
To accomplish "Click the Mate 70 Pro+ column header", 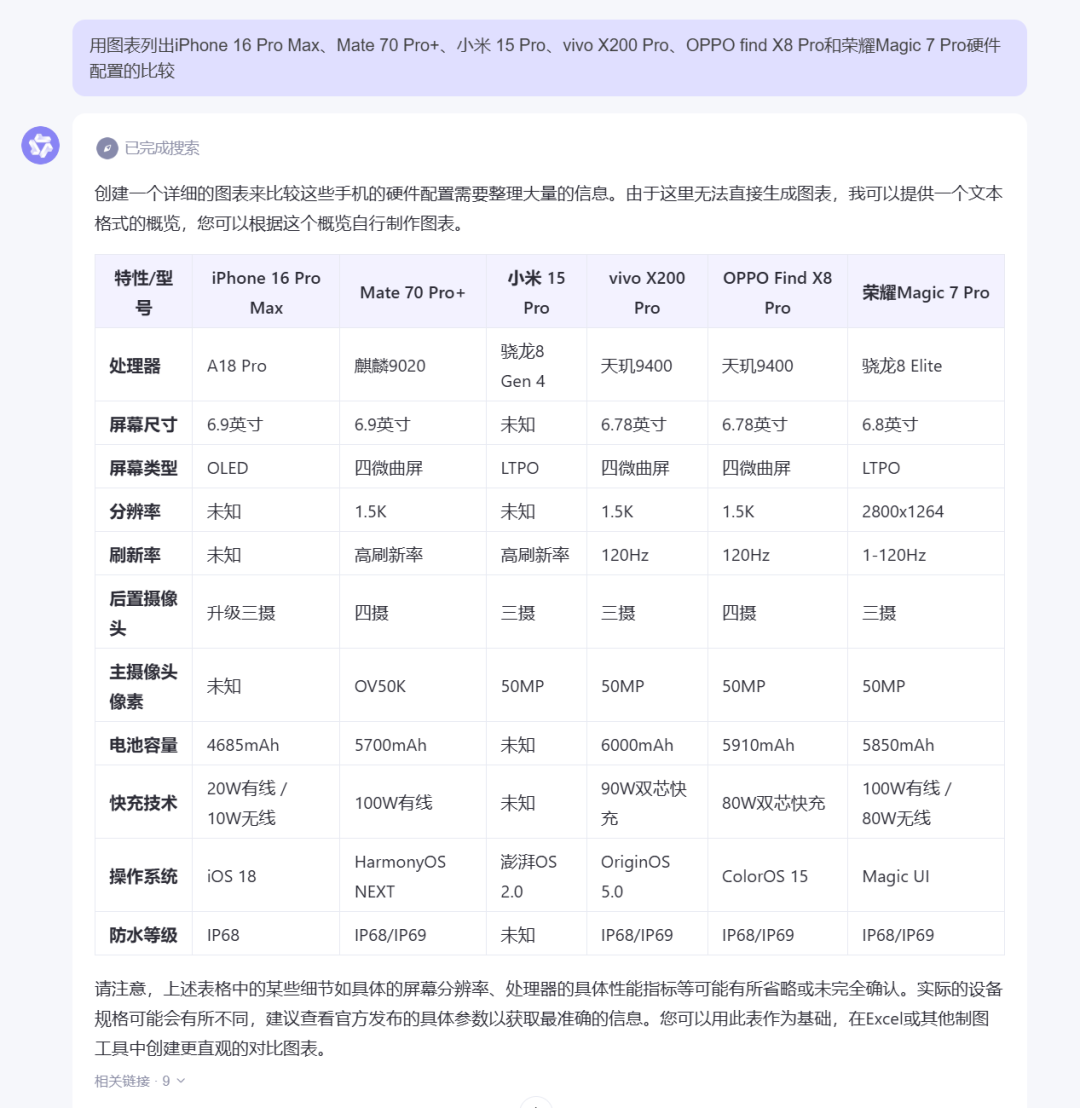I will coord(413,292).
